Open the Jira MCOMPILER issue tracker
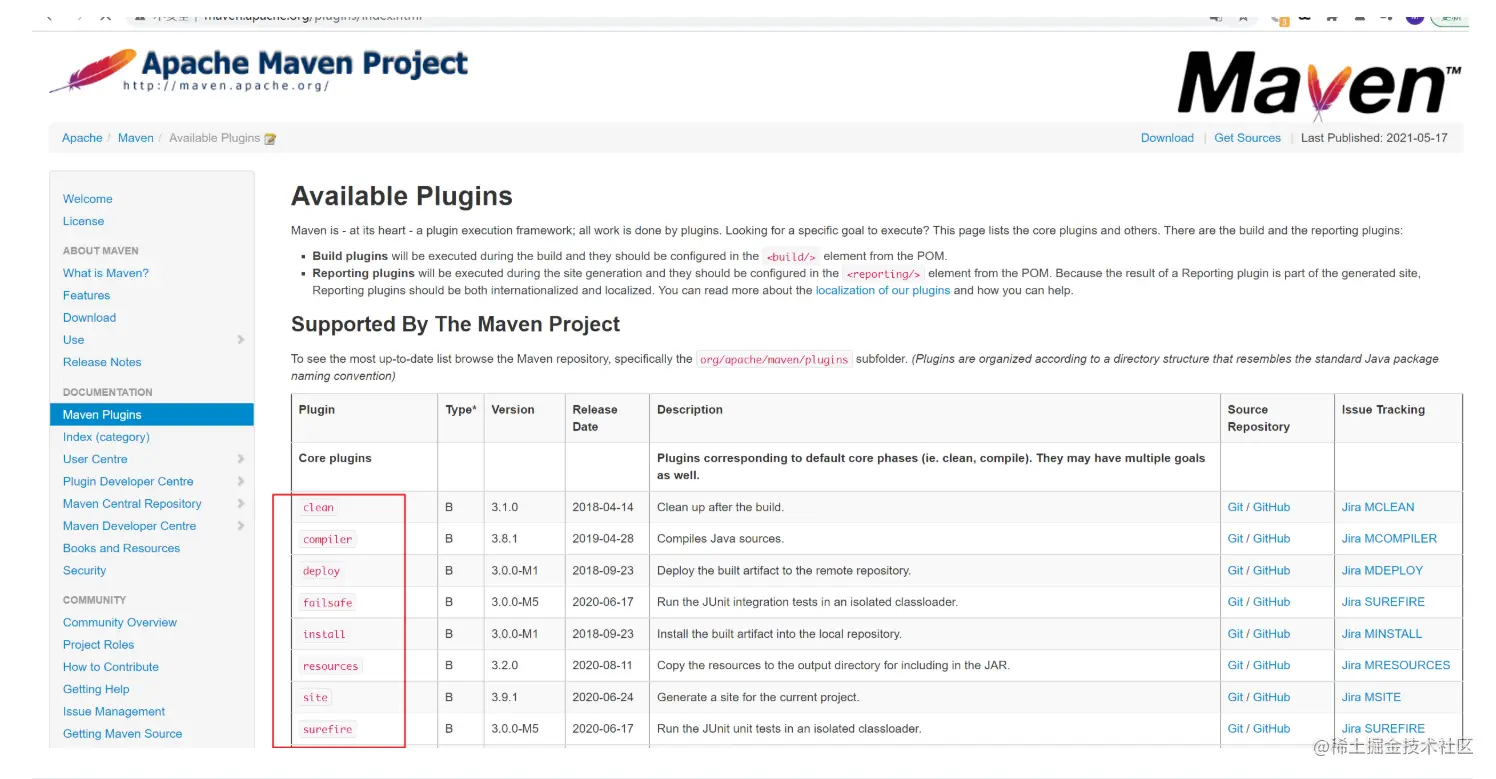This screenshot has height=779, width=1496. coord(1389,538)
